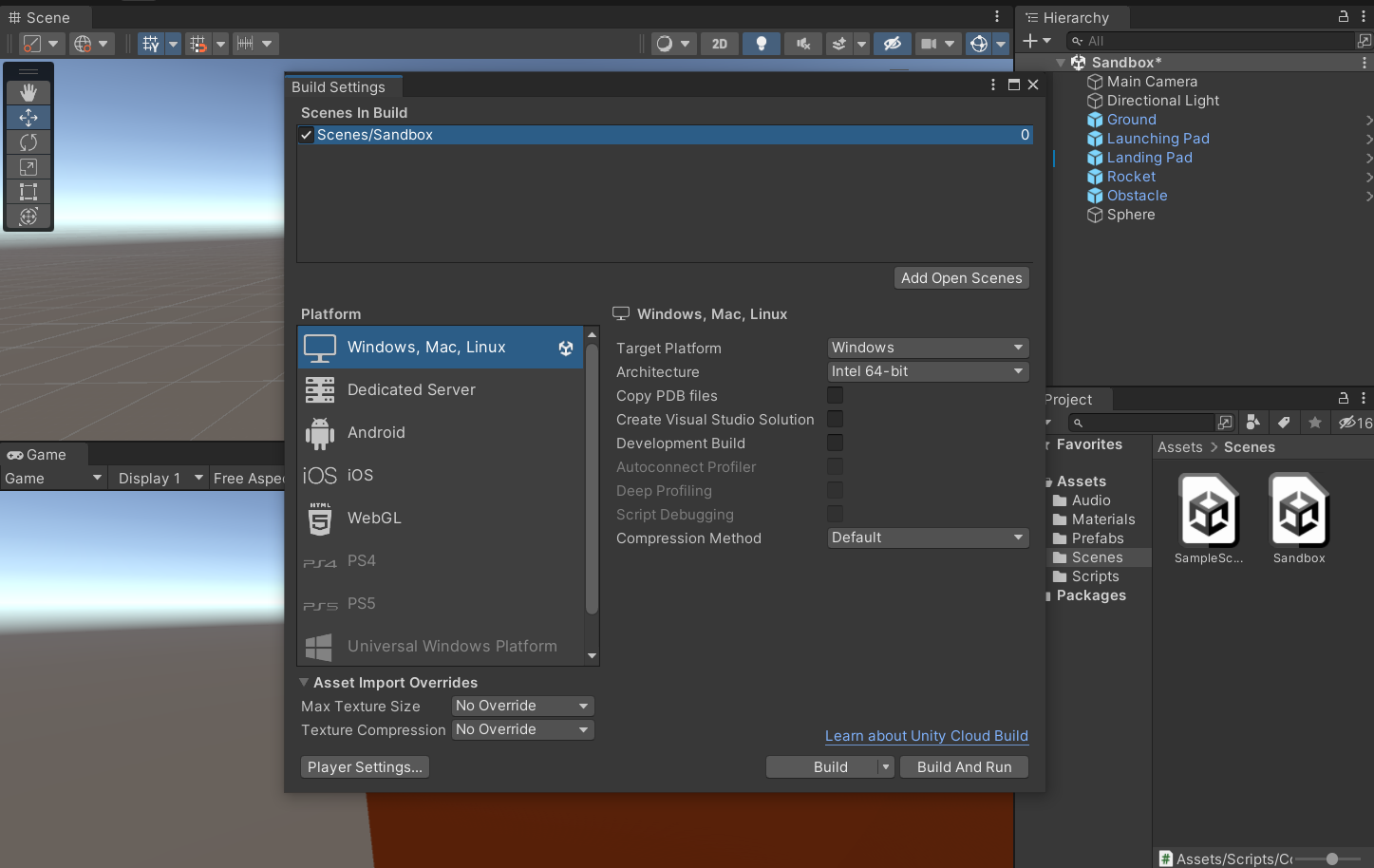Select Windows, Mac, Linux platform
This screenshot has height=868, width=1374.
(441, 347)
